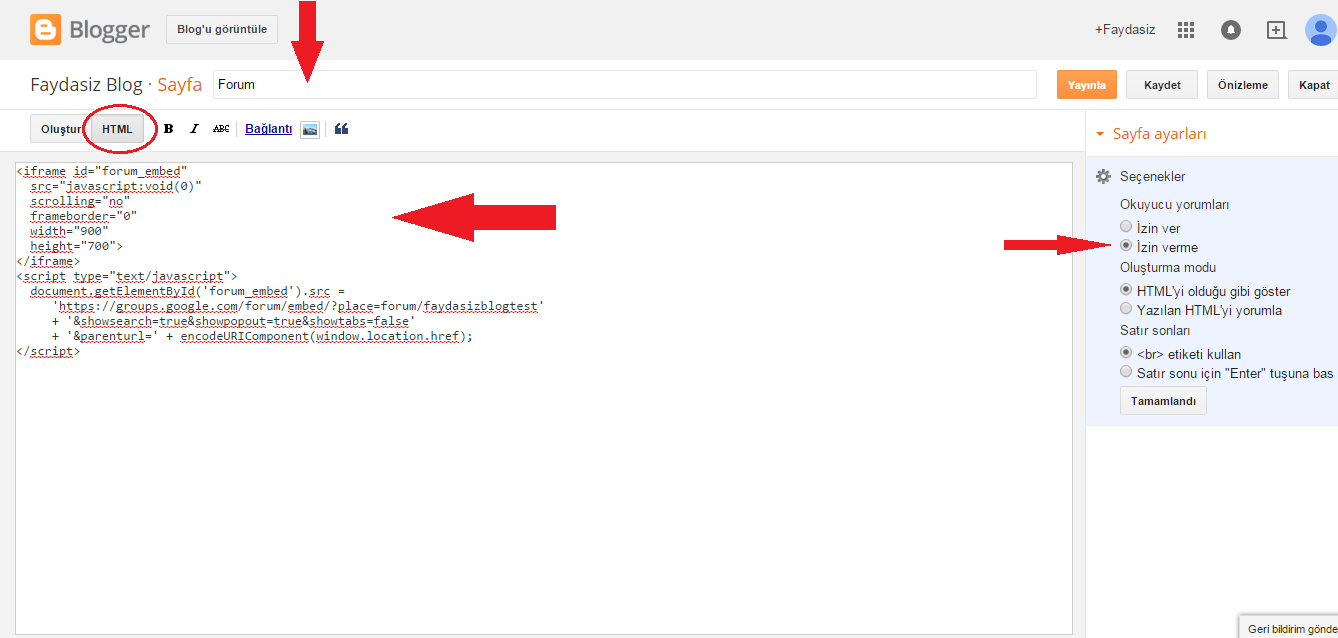The height and width of the screenshot is (638, 1338).
Task: Click the blockquote quote icon
Action: pos(342,129)
